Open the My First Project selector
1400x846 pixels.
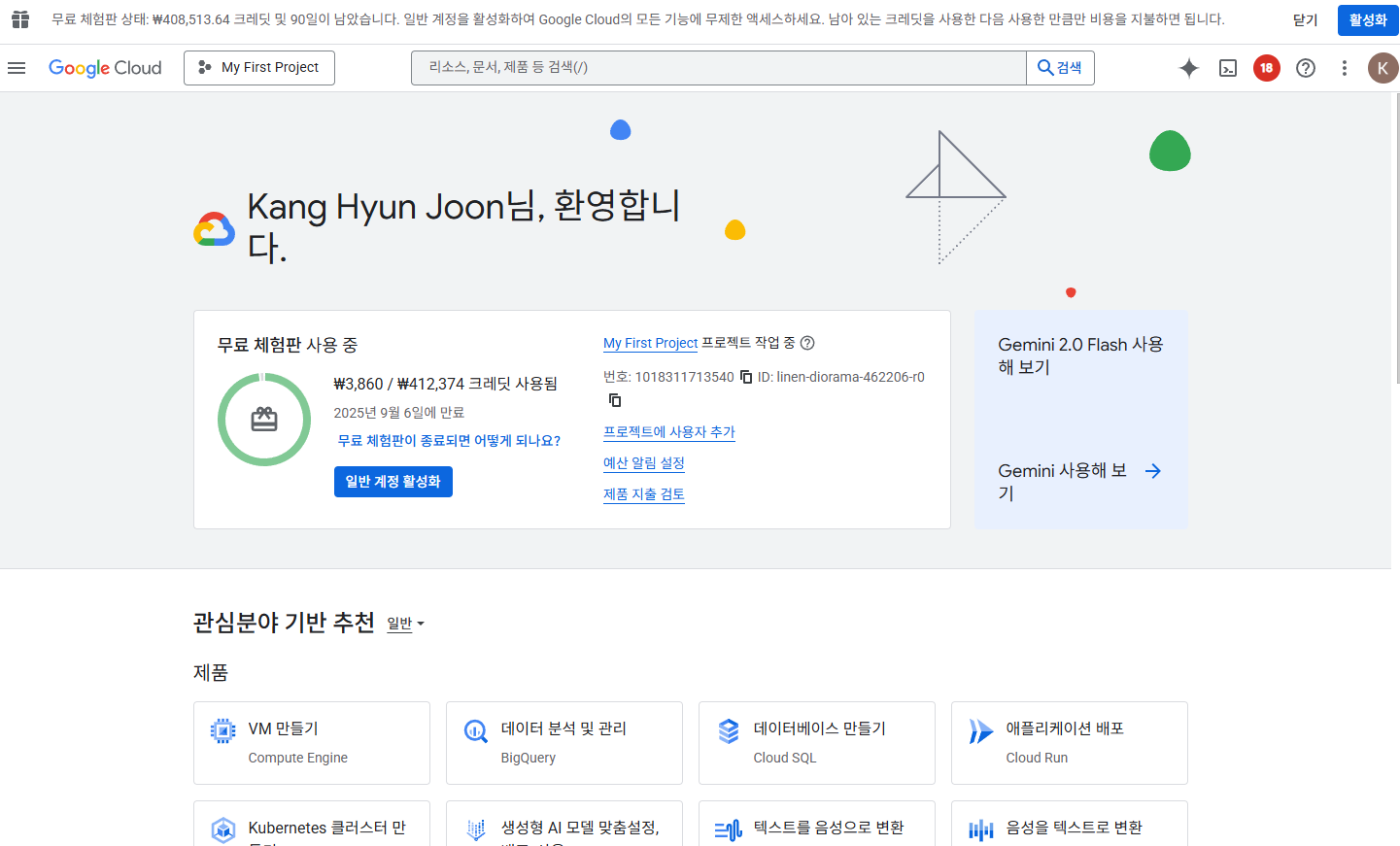[259, 68]
